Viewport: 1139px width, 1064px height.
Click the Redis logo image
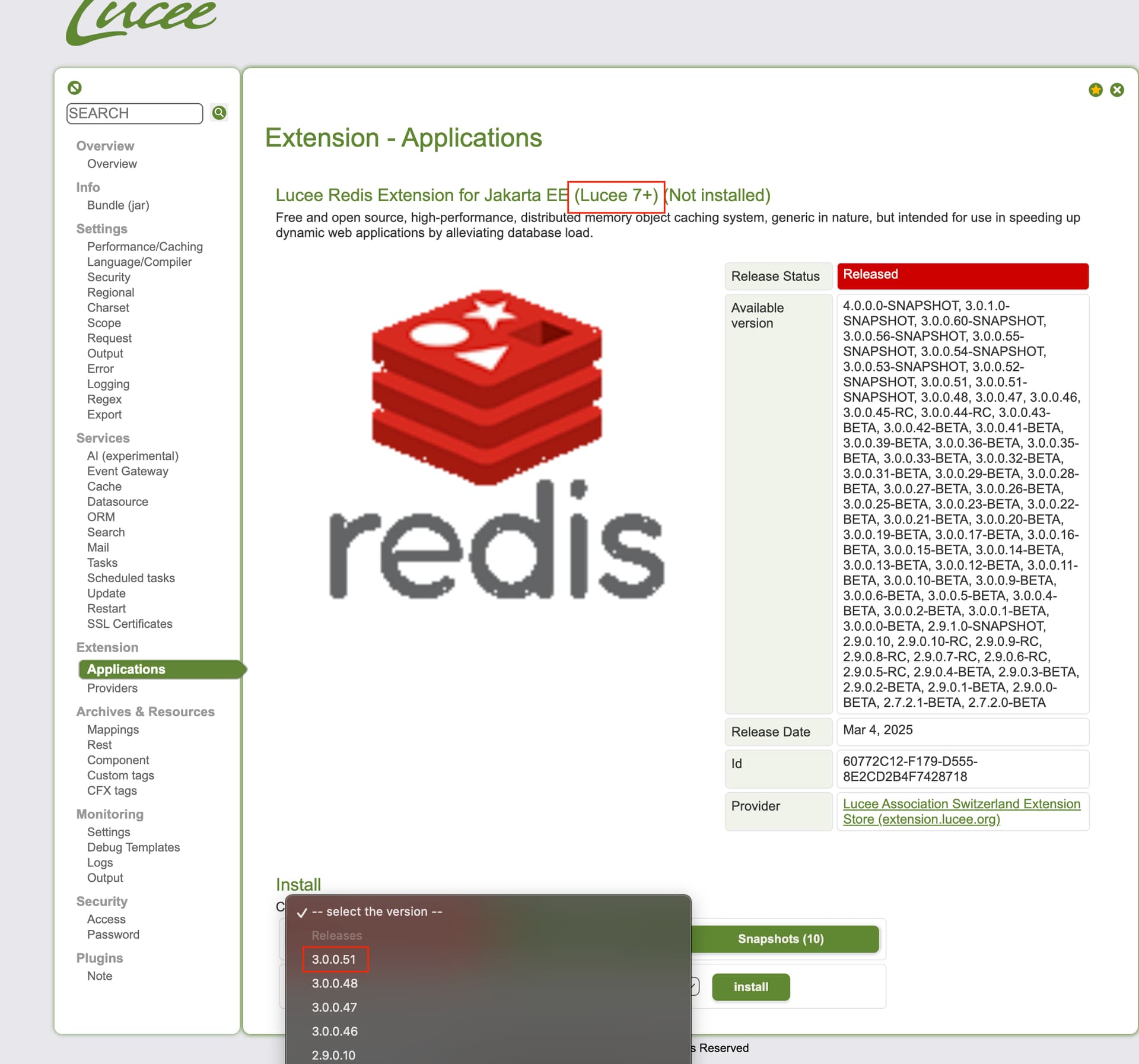[x=497, y=444]
